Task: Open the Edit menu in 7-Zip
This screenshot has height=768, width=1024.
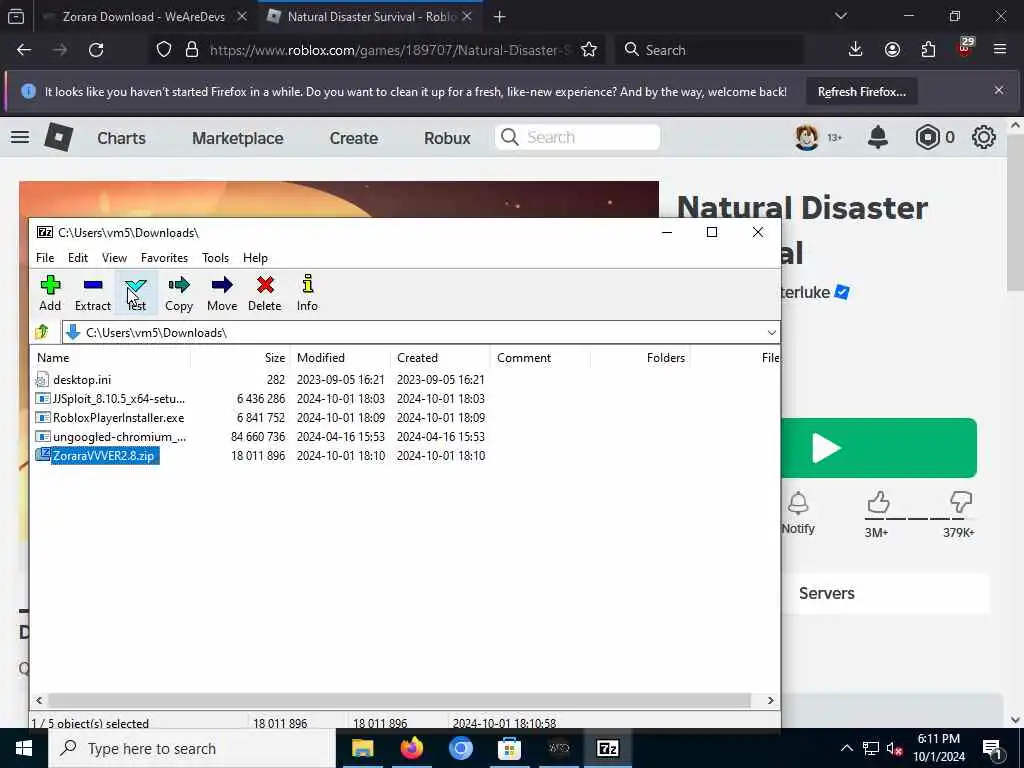Action: (x=78, y=258)
